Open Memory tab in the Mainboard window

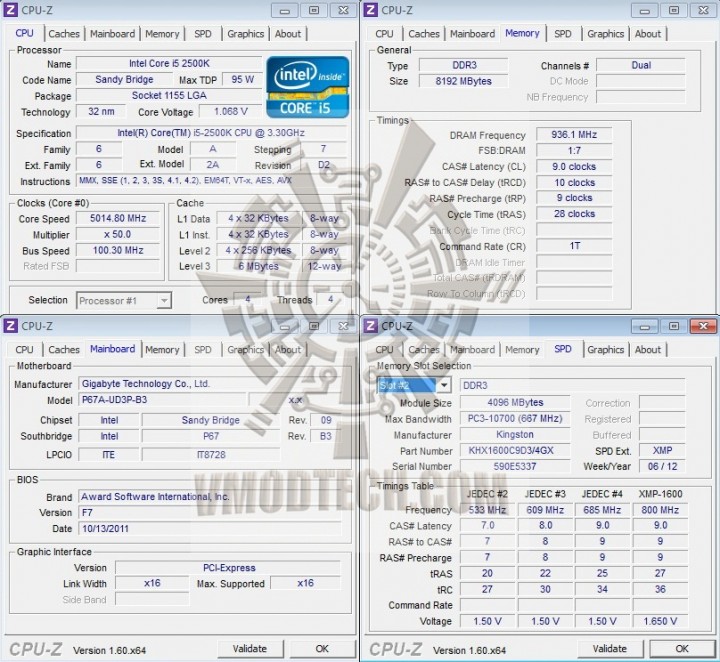tap(162, 350)
